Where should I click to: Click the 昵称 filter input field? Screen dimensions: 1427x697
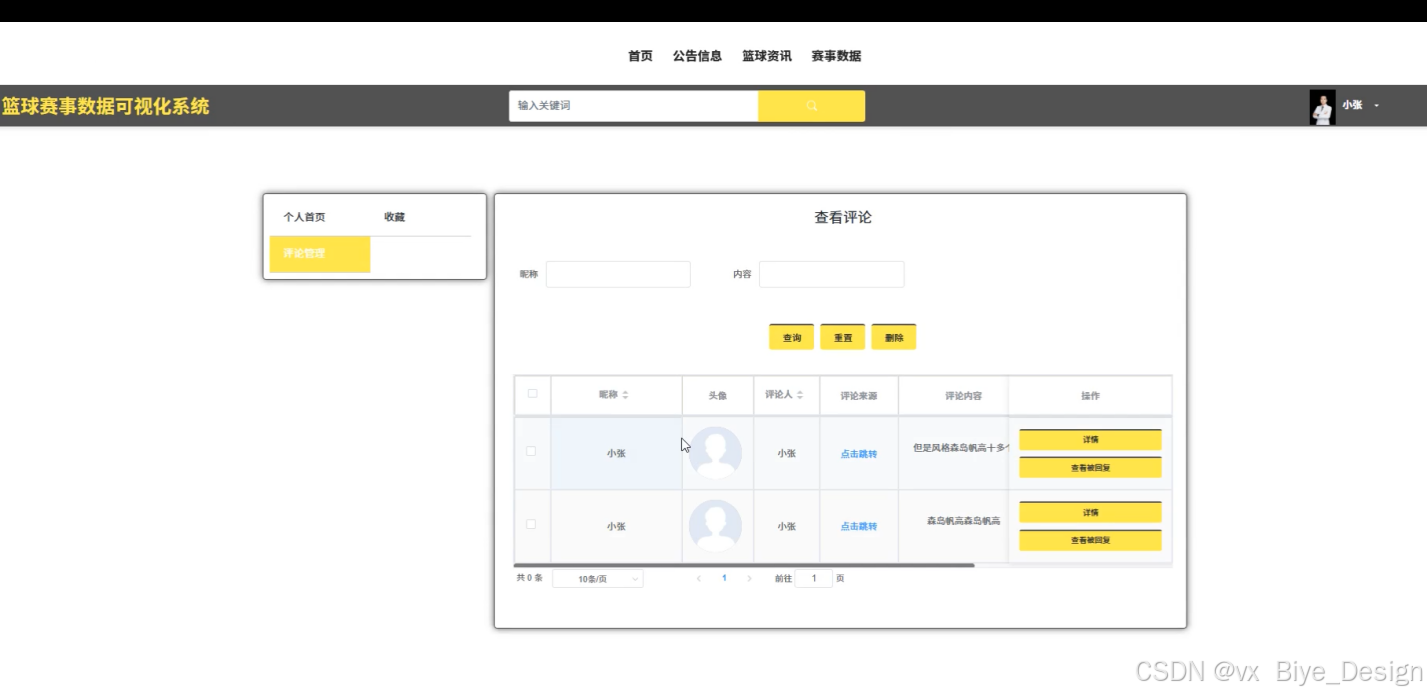(618, 274)
